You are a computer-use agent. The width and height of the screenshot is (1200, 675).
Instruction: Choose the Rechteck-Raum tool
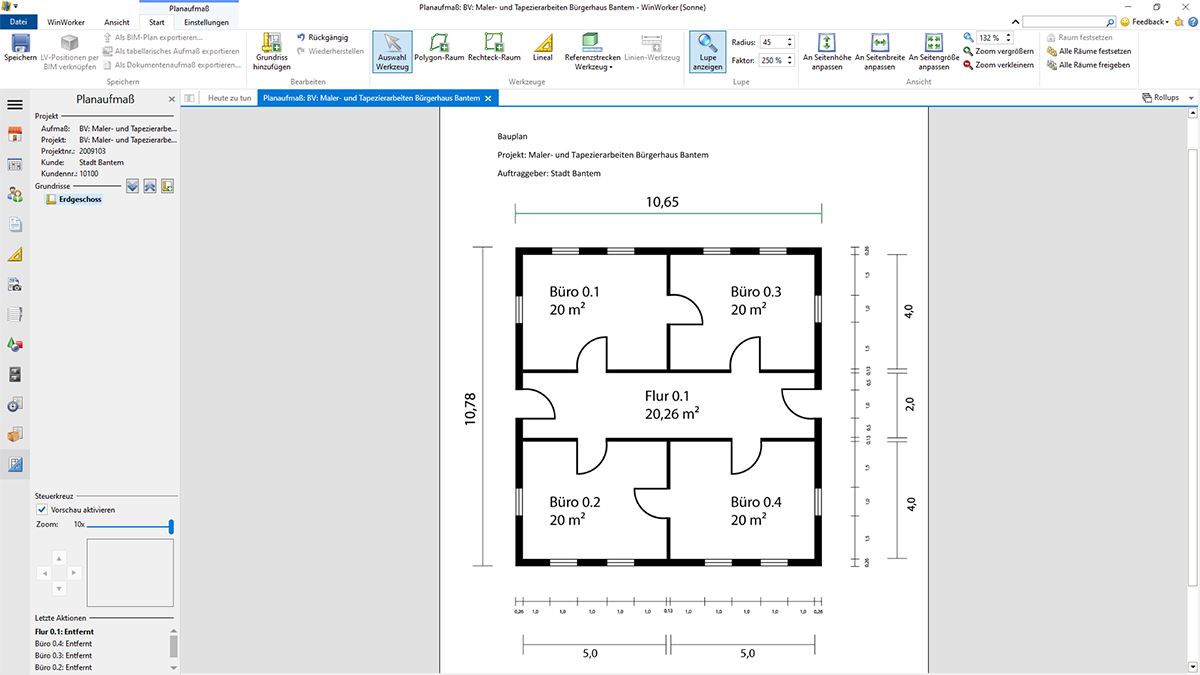[494, 47]
